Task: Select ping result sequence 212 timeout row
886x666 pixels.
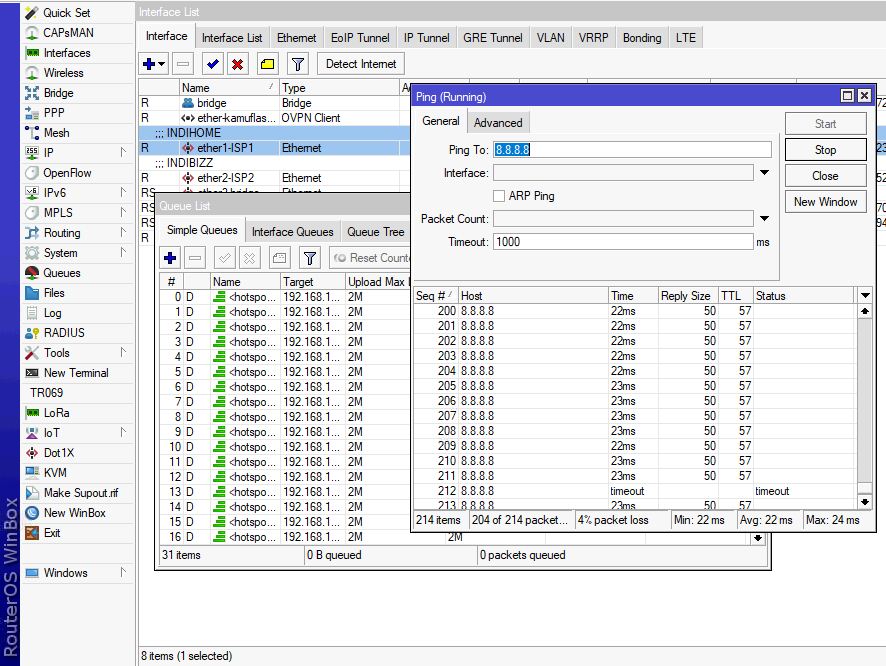Action: point(635,491)
